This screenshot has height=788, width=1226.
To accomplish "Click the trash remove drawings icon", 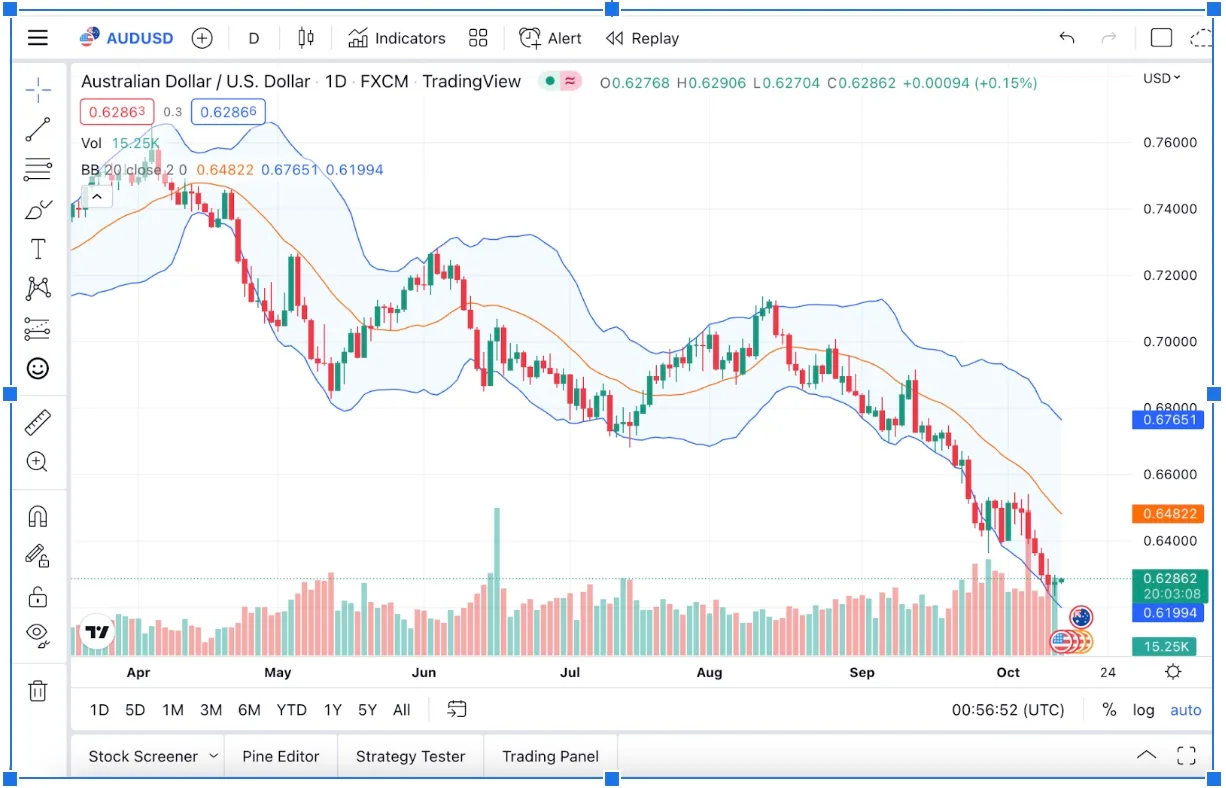I will (x=38, y=690).
